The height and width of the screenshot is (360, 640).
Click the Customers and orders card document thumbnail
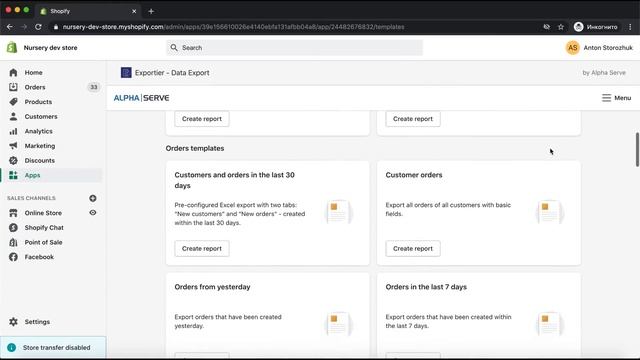coord(338,212)
